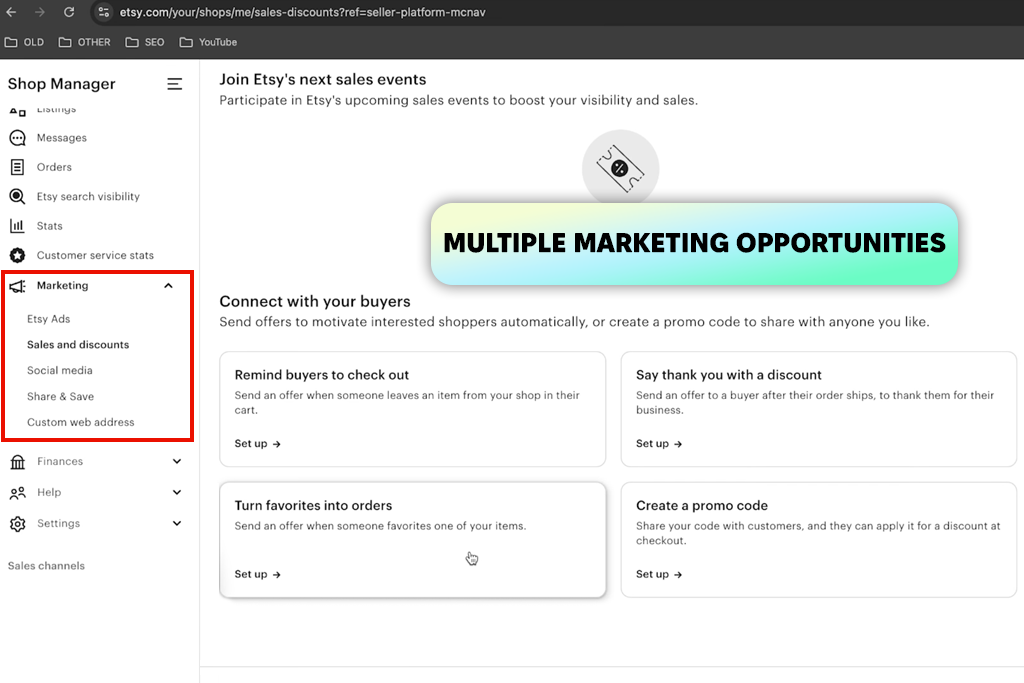Select the Create a promo code card
Screen dimensions: 1024x683
point(818,539)
